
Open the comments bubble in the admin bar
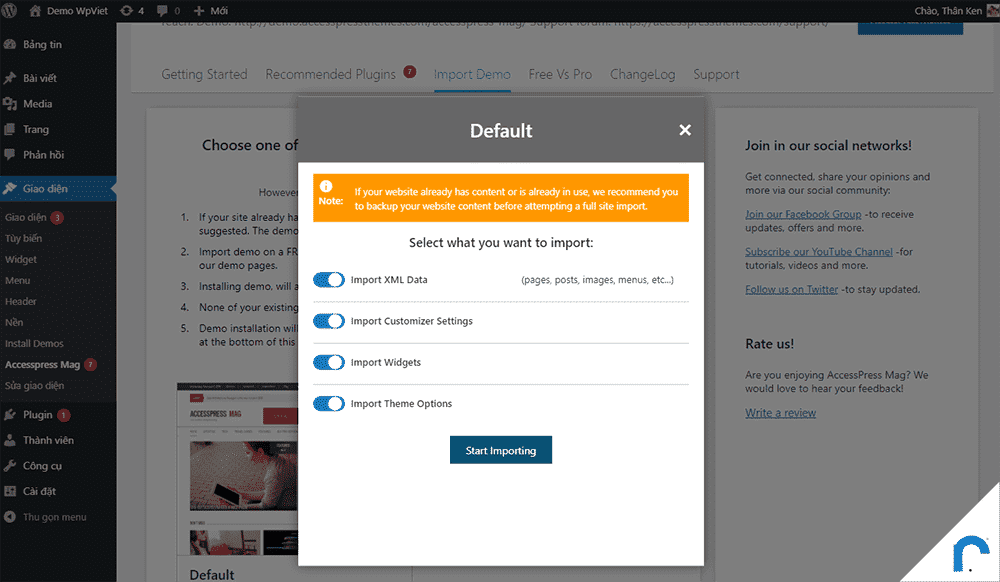[x=168, y=10]
